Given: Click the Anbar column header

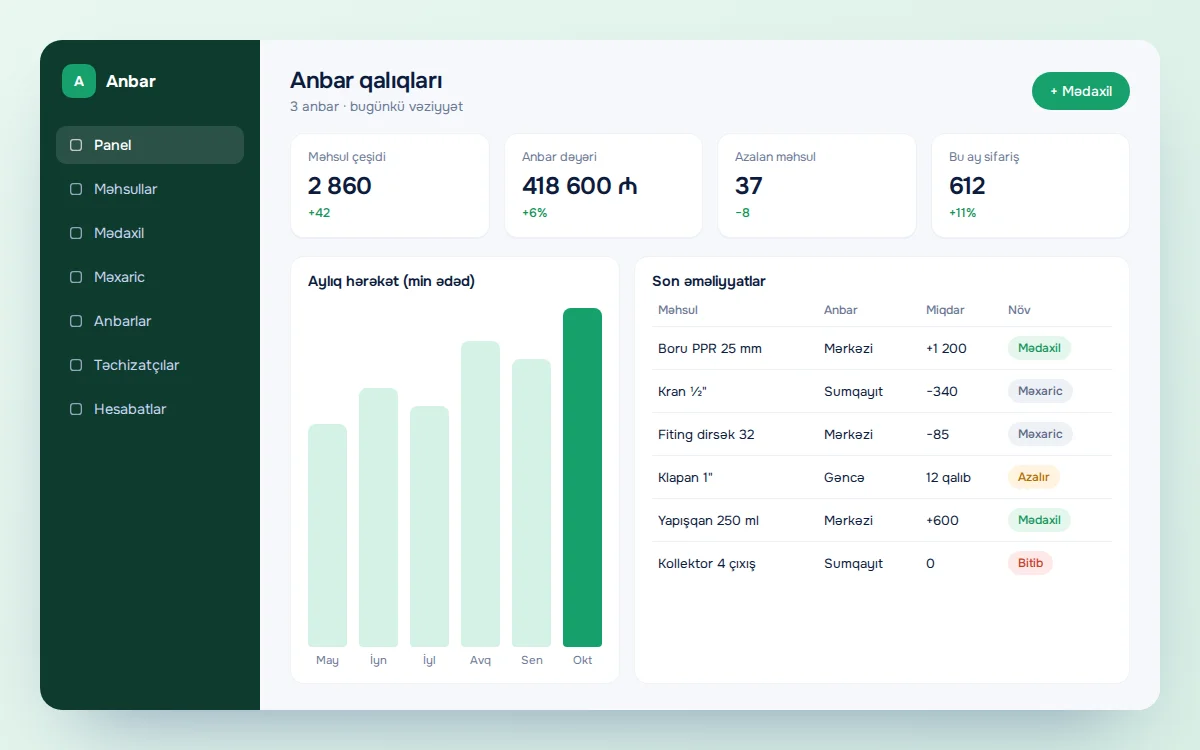Looking at the screenshot, I should 841,310.
